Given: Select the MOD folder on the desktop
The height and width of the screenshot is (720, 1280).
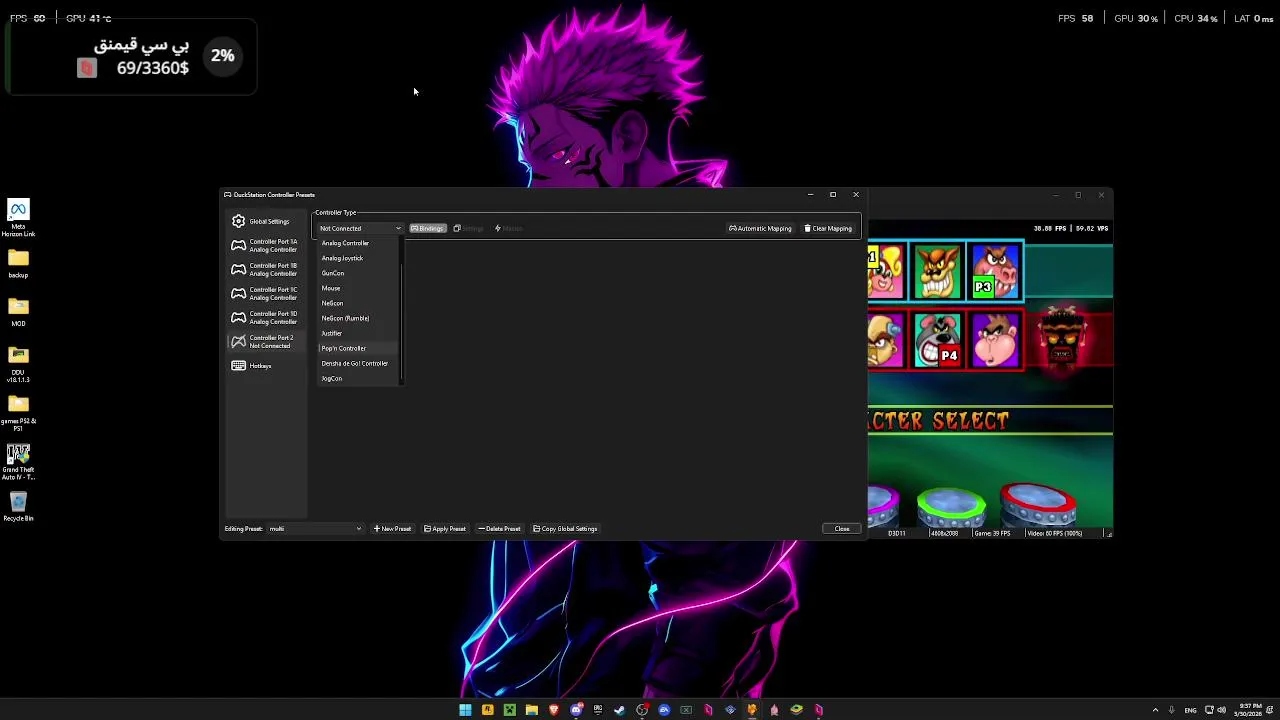Looking at the screenshot, I should pyautogui.click(x=18, y=312).
